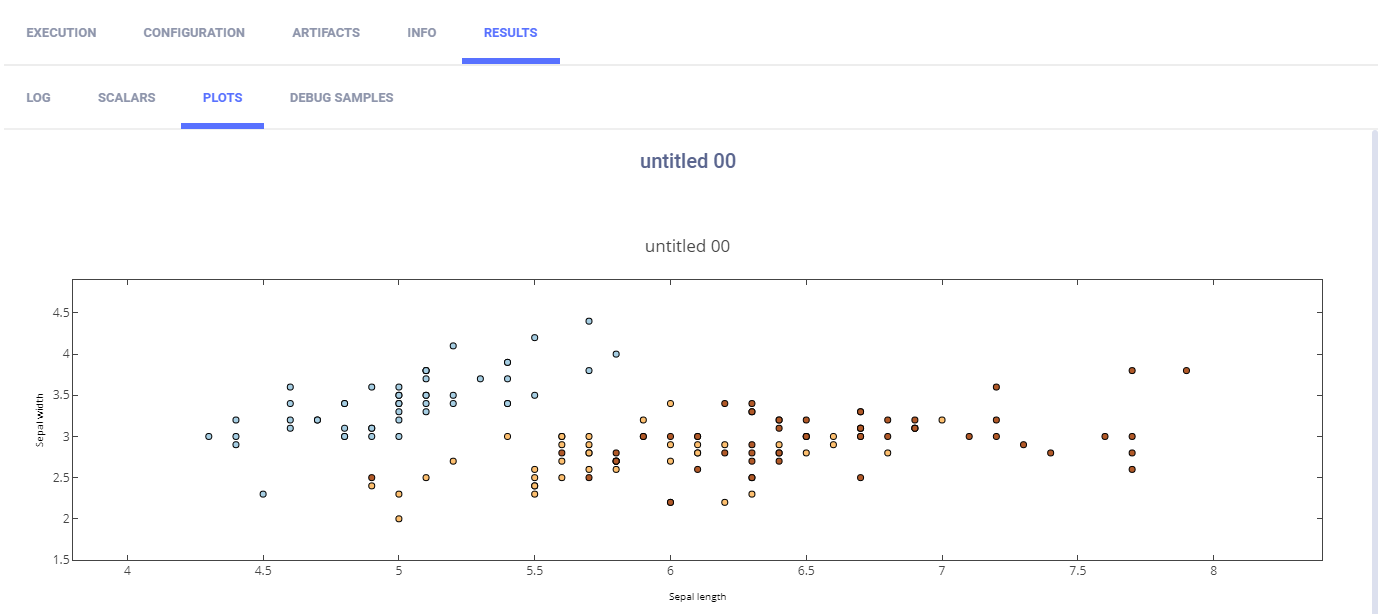The height and width of the screenshot is (614, 1378).
Task: Click the vertical scrollbar at the right edge
Action: coord(1373,370)
